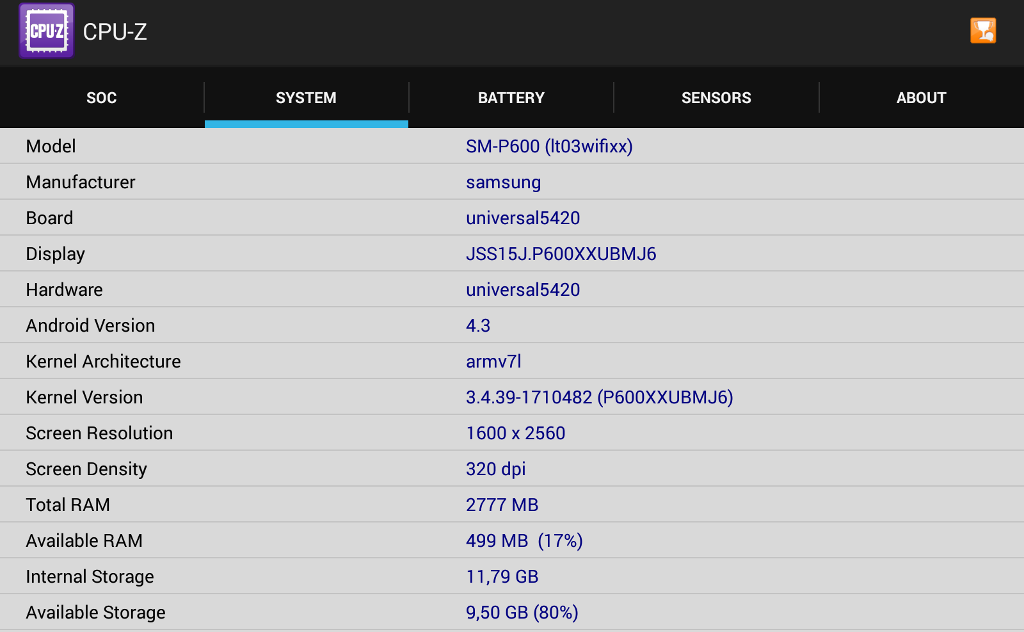Open the BATTERY tab
Viewport: 1024px width, 632px height.
(511, 98)
